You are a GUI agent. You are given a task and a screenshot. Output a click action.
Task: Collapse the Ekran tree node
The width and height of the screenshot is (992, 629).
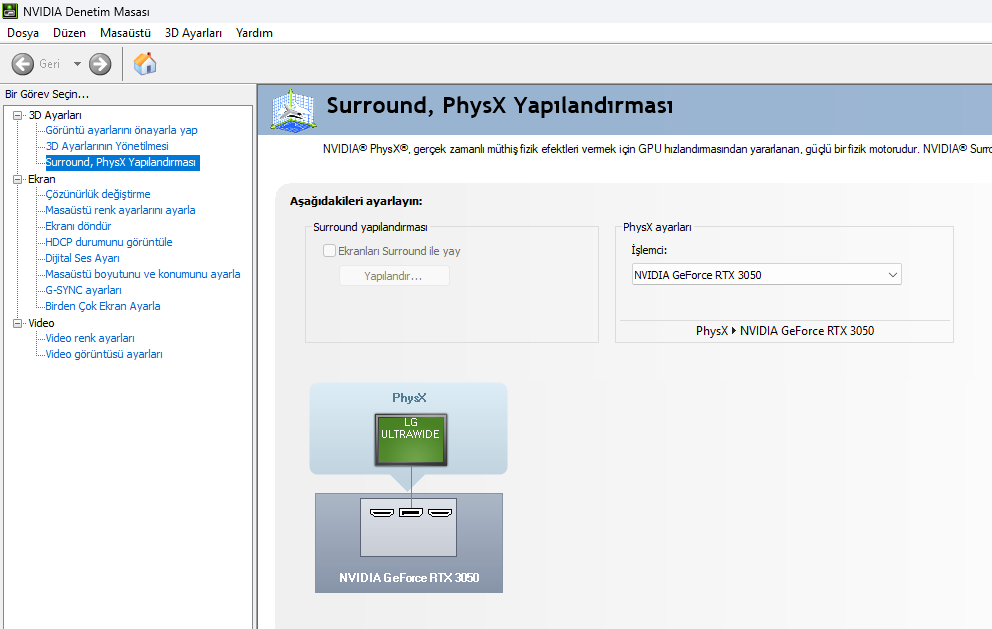tap(18, 179)
